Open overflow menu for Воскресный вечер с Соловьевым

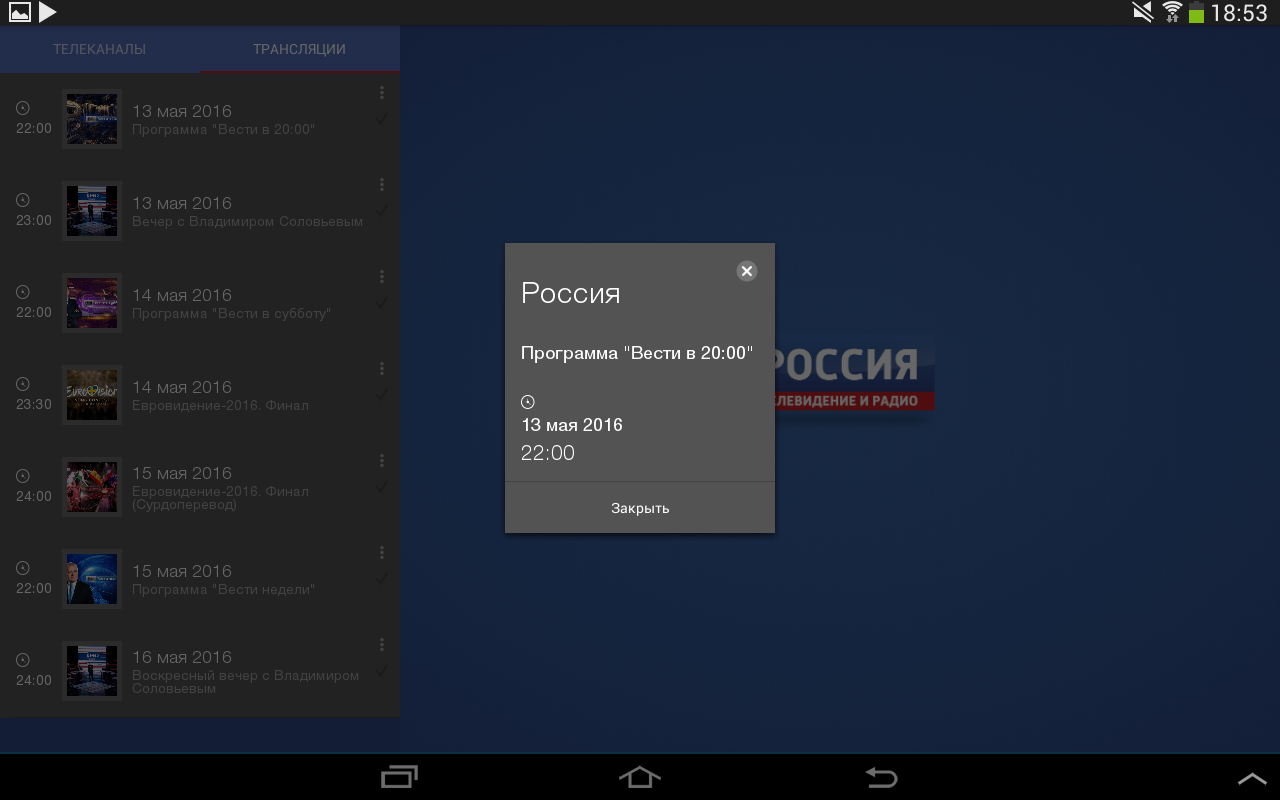coord(382,644)
